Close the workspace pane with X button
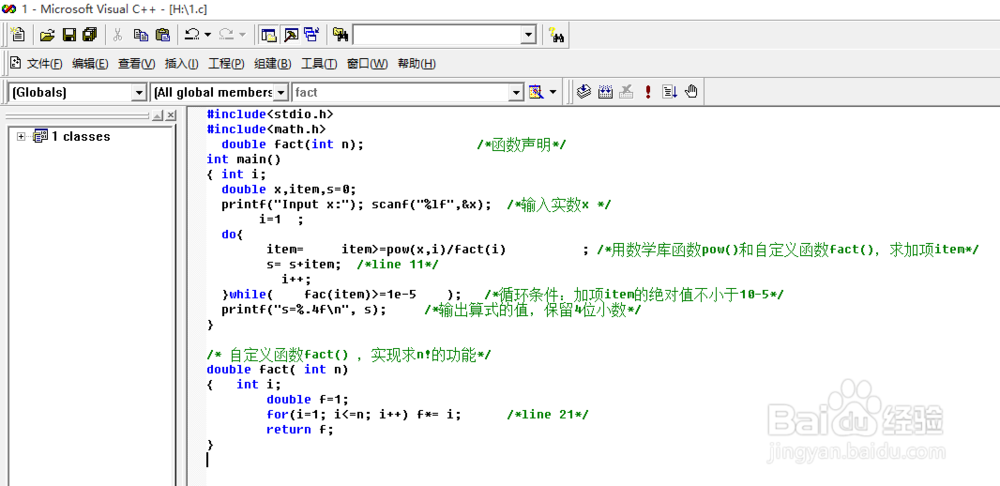 [170, 115]
